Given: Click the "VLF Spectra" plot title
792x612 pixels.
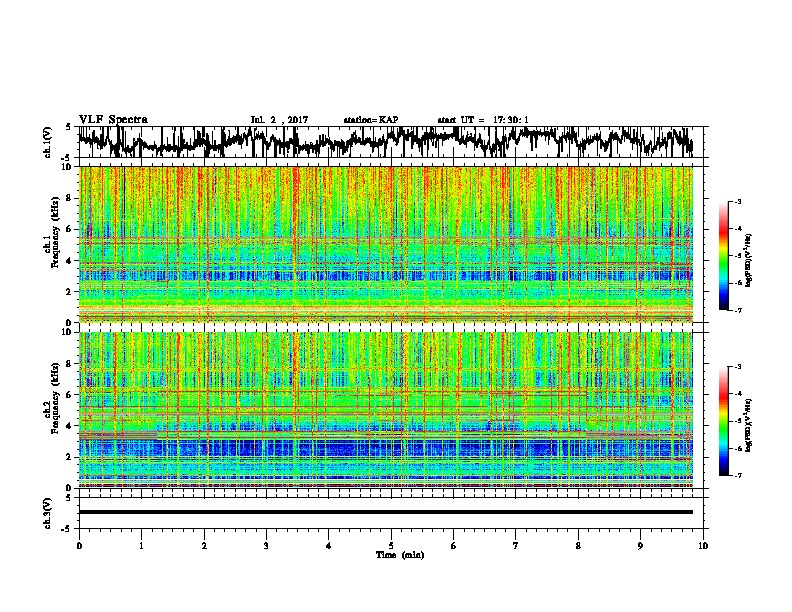Looking at the screenshot, I should [x=113, y=120].
